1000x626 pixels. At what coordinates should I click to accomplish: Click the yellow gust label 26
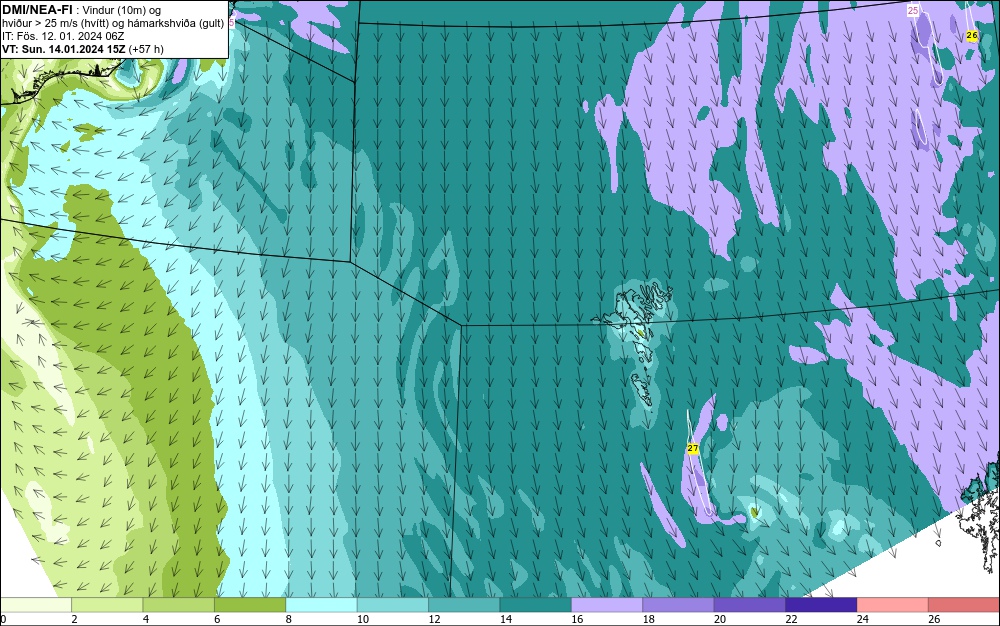tap(972, 36)
